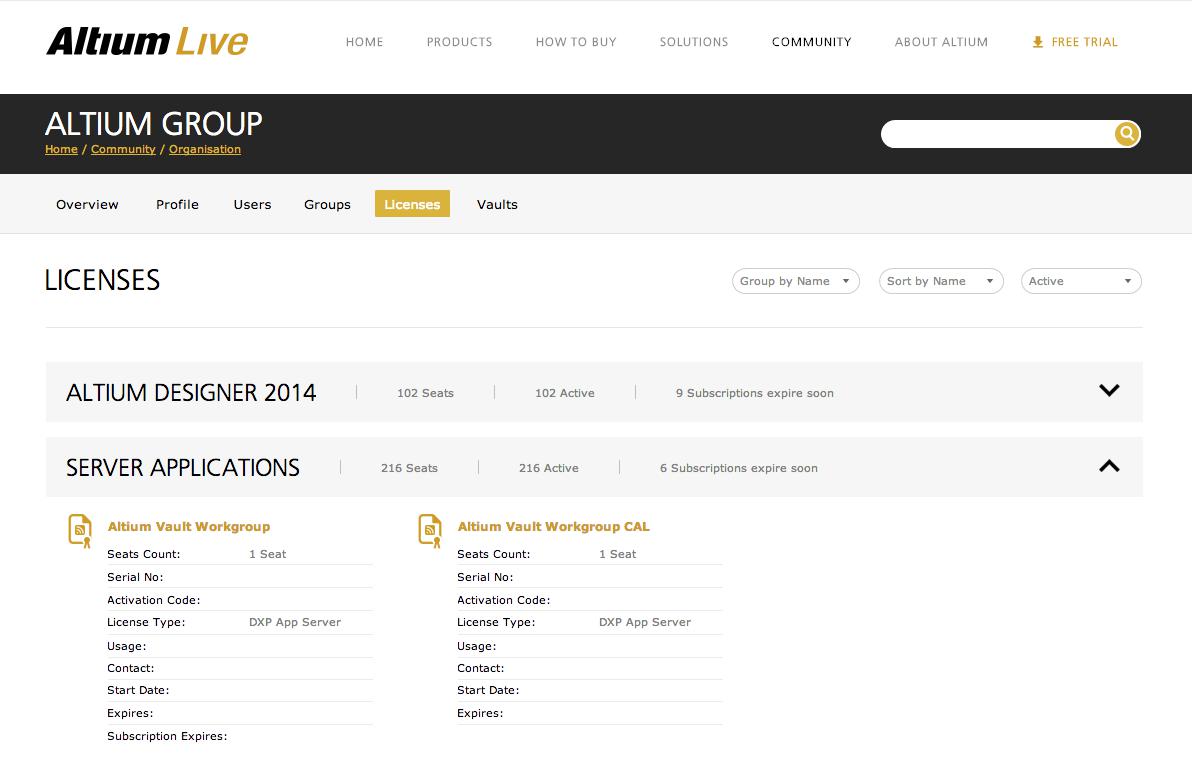The width and height of the screenshot is (1192, 758).
Task: Open the Active filter dropdown
Action: tap(1080, 281)
